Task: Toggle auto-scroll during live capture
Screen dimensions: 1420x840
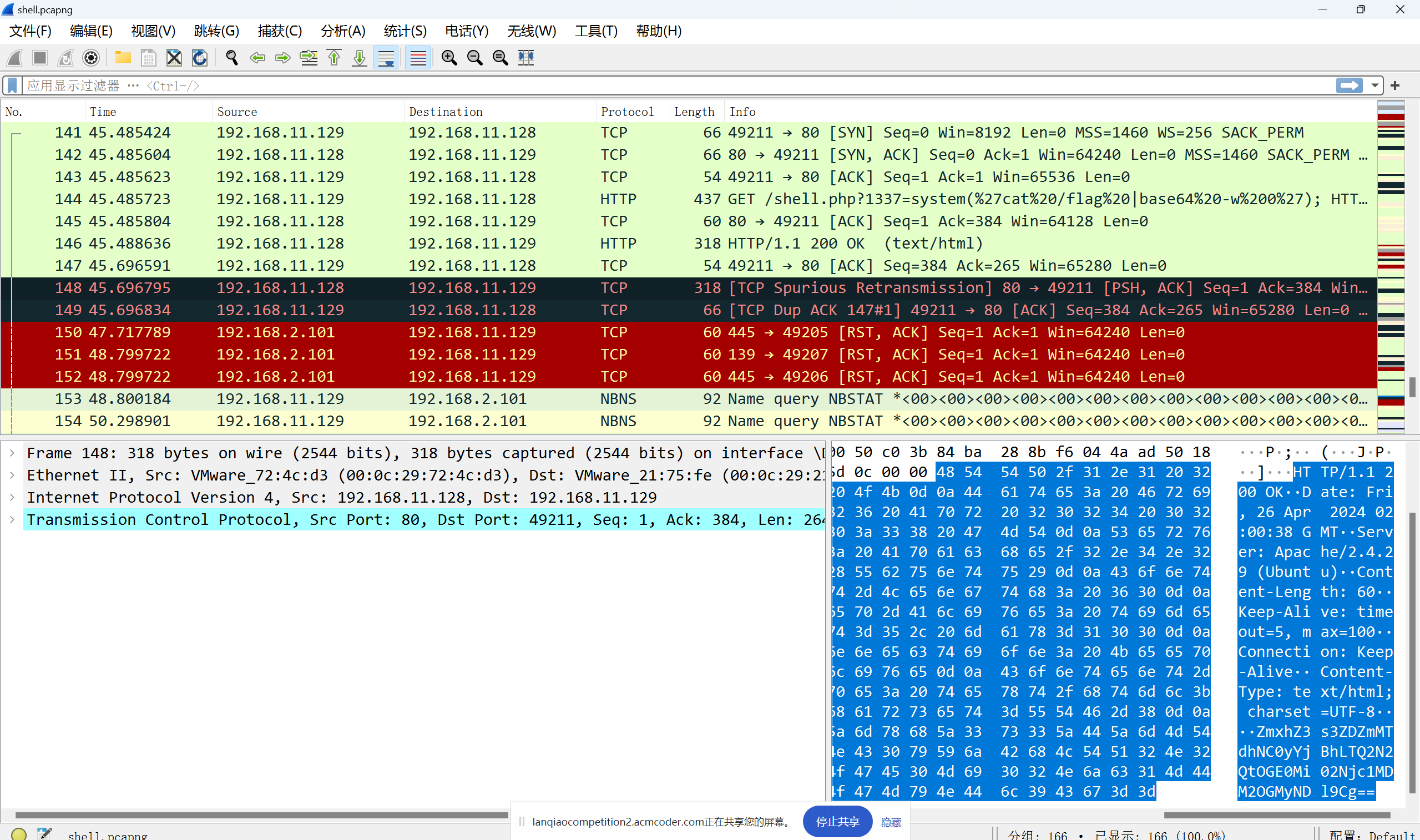Action: [386, 57]
